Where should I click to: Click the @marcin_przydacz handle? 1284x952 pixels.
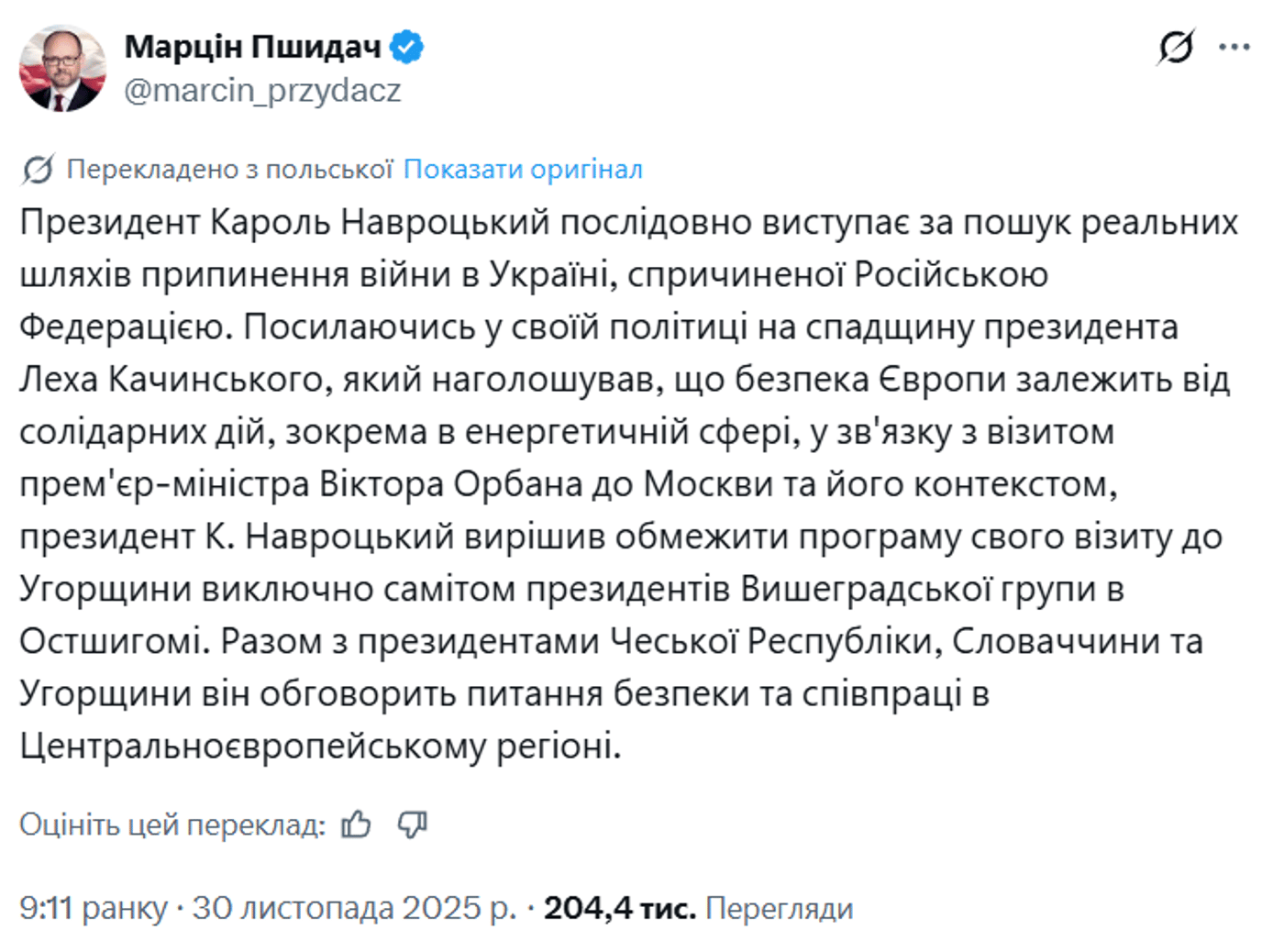[x=262, y=91]
